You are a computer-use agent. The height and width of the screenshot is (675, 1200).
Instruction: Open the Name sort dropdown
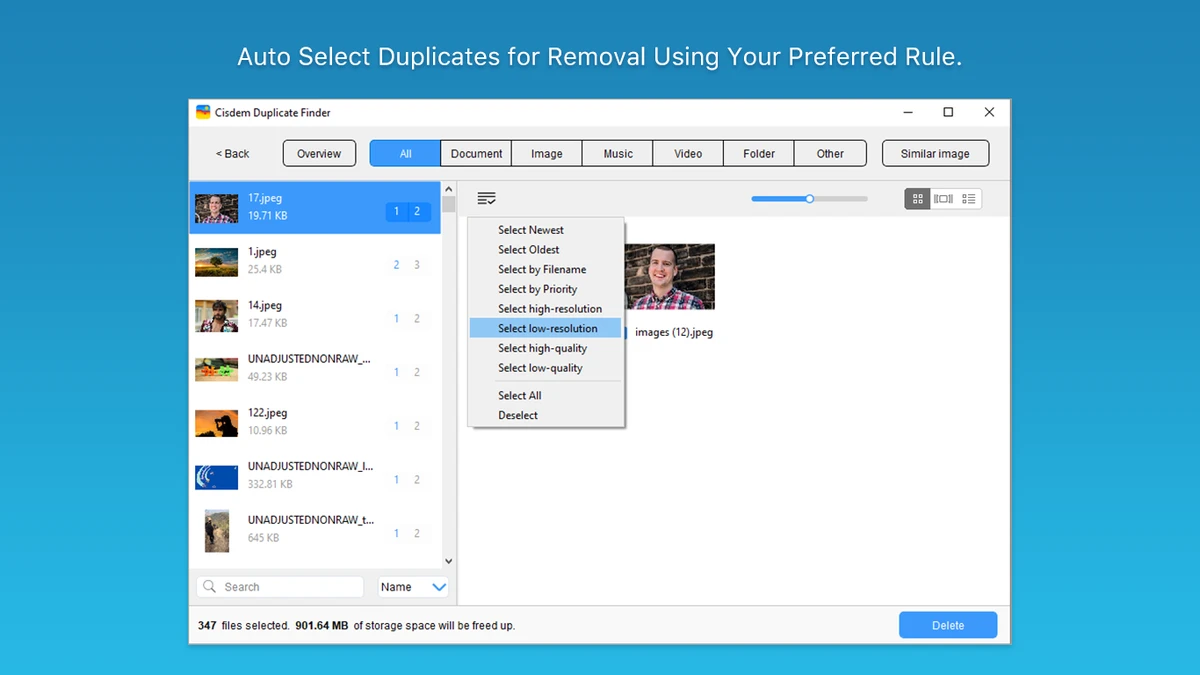point(414,587)
